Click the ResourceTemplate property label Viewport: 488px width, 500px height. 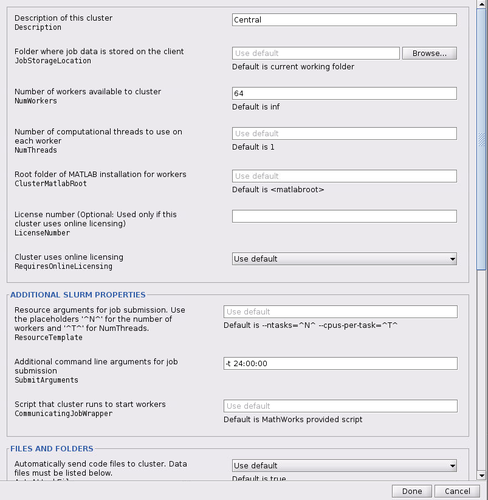(48, 338)
